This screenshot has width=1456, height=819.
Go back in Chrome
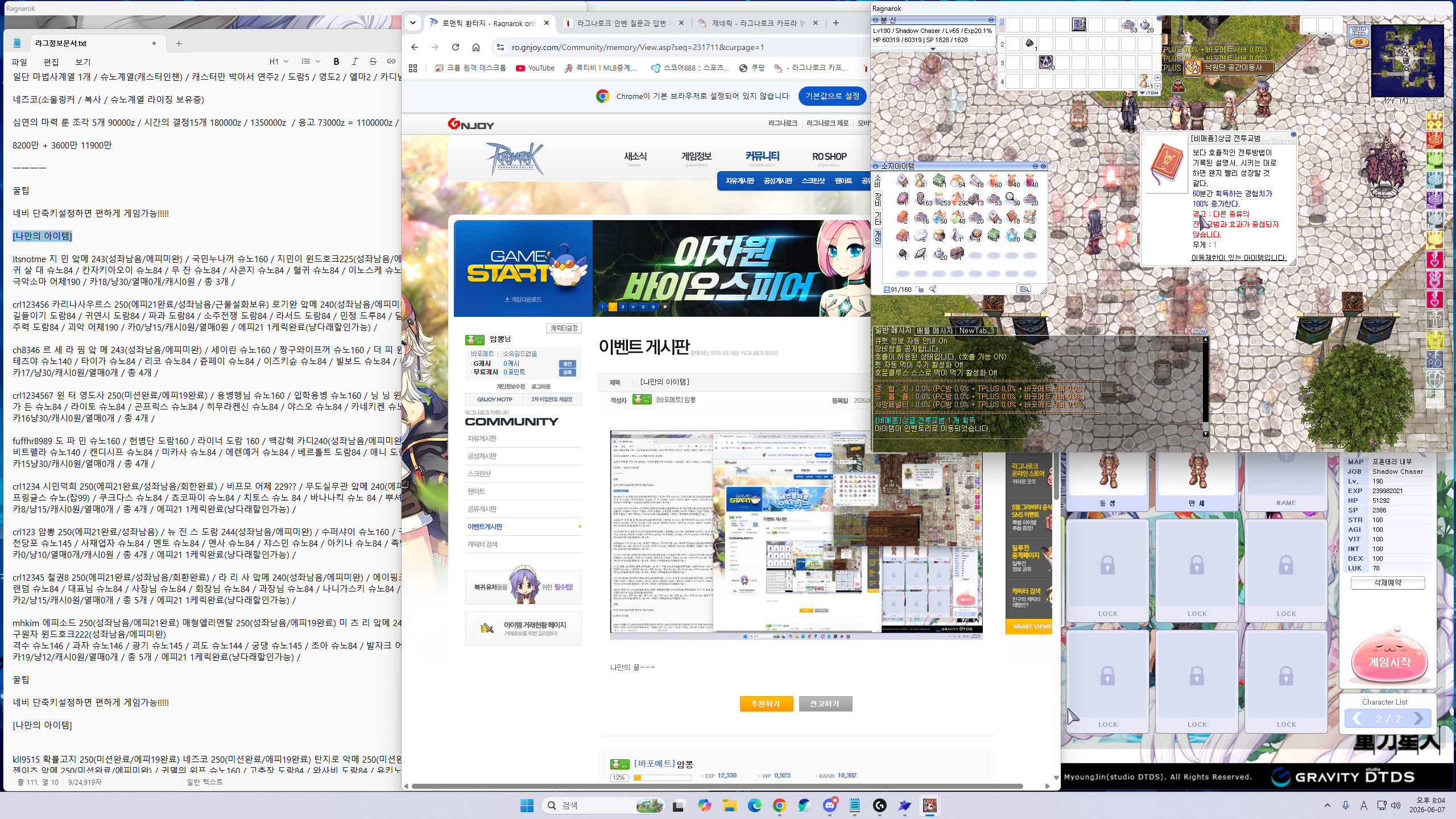click(415, 47)
